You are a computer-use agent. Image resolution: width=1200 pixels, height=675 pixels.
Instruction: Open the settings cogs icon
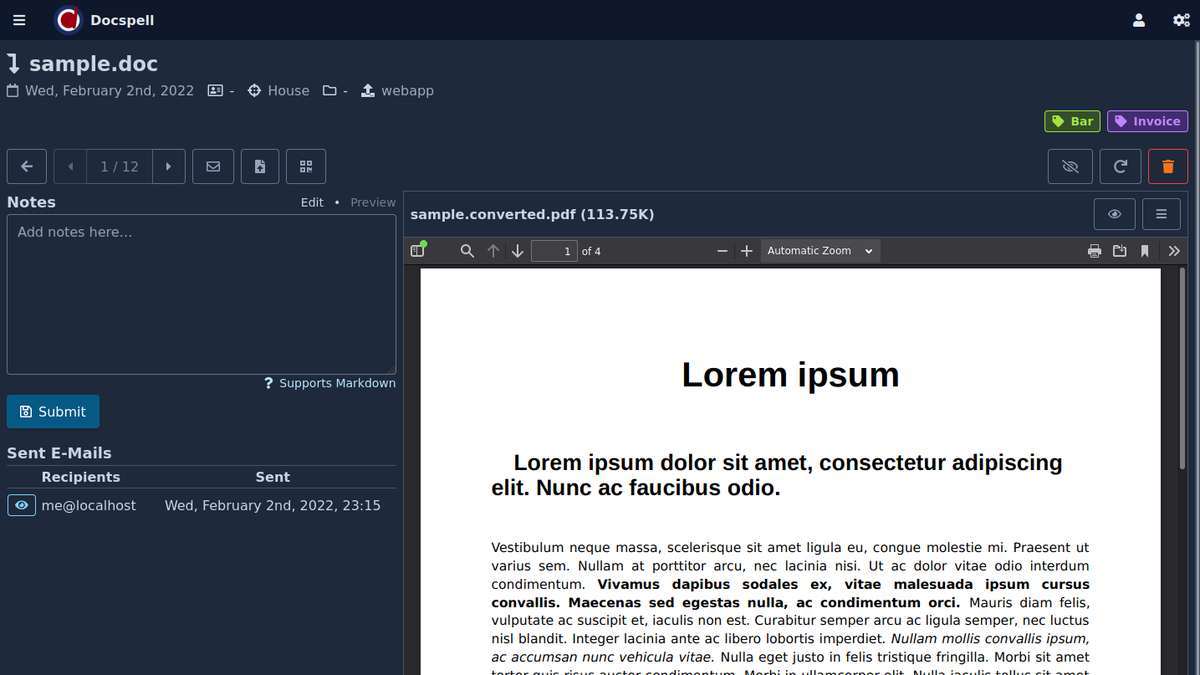(x=1181, y=20)
